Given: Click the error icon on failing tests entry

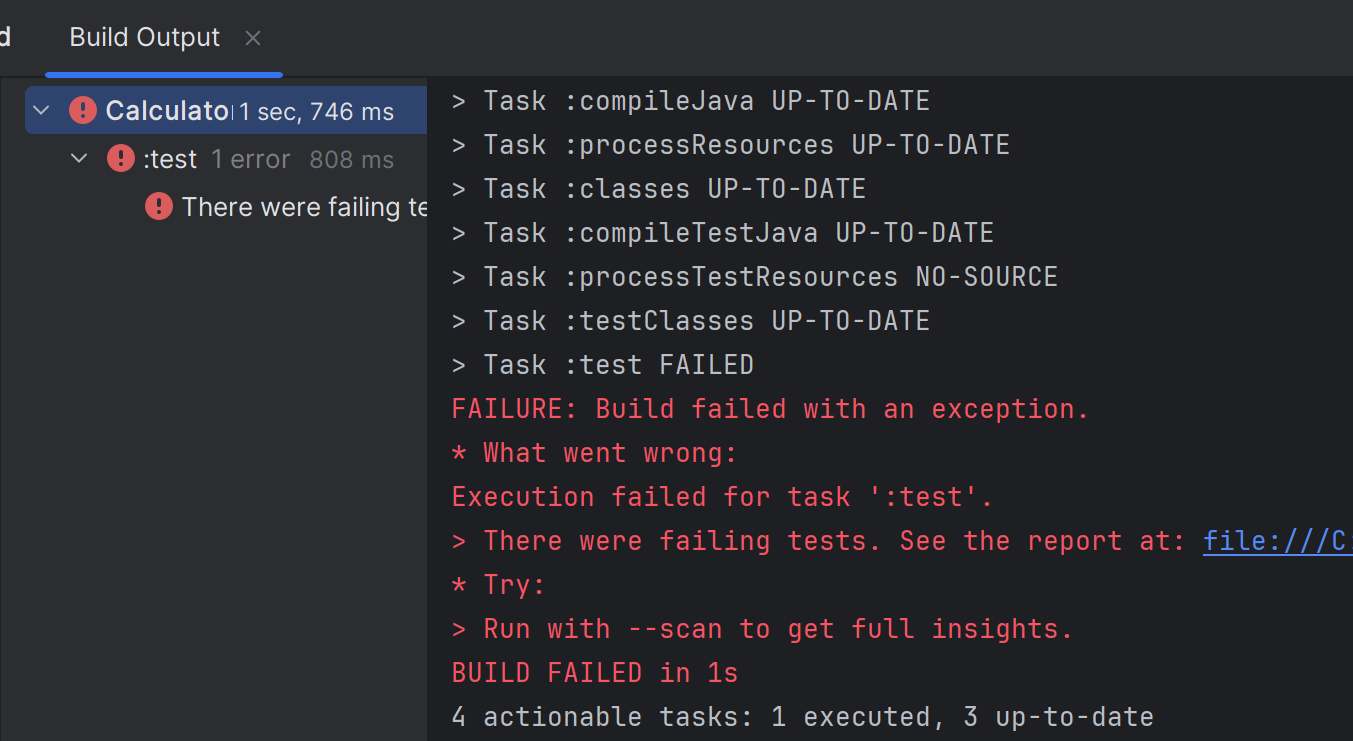Looking at the screenshot, I should 160,207.
